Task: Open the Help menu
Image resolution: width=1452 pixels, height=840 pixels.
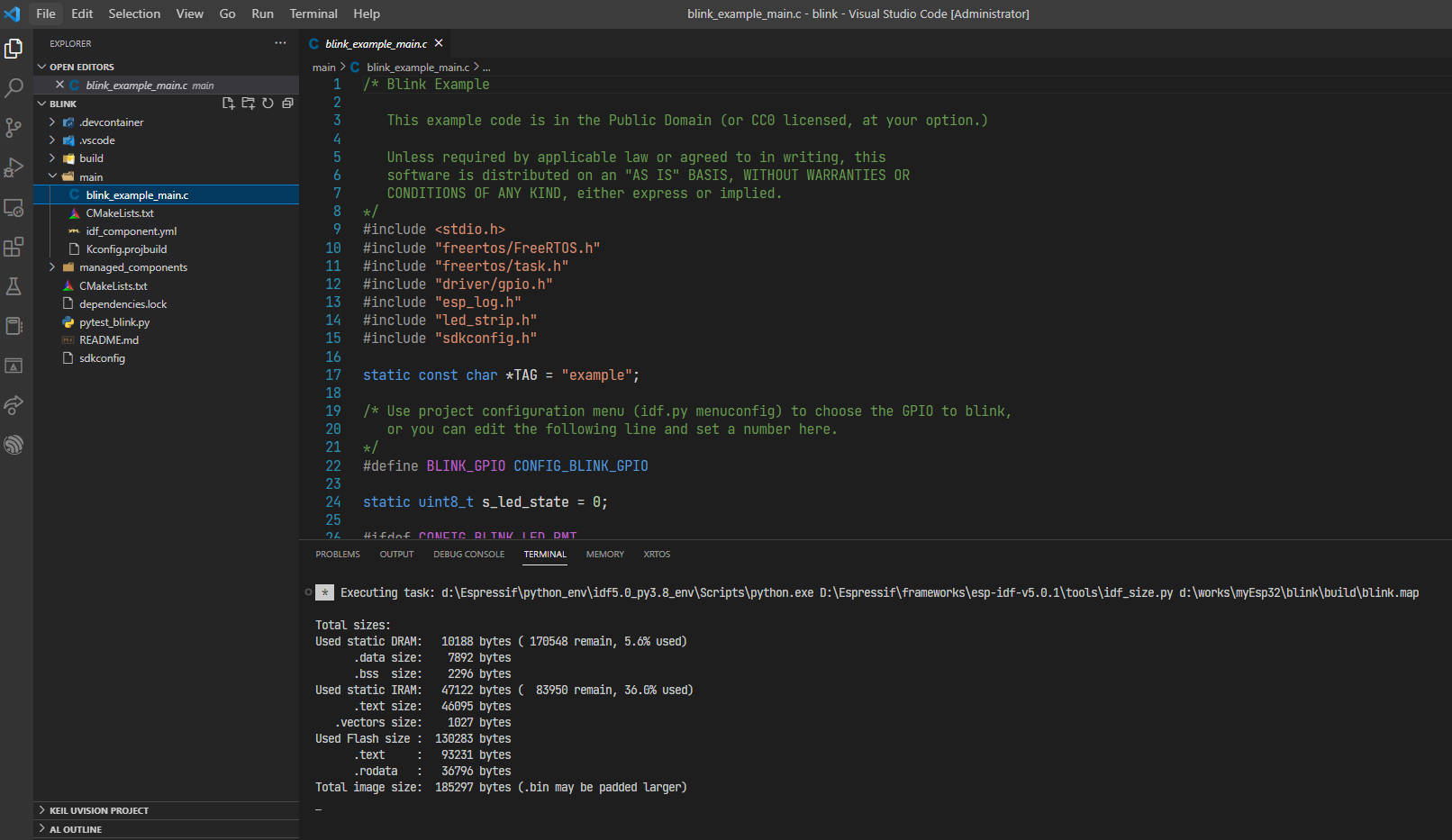Action: pos(367,14)
